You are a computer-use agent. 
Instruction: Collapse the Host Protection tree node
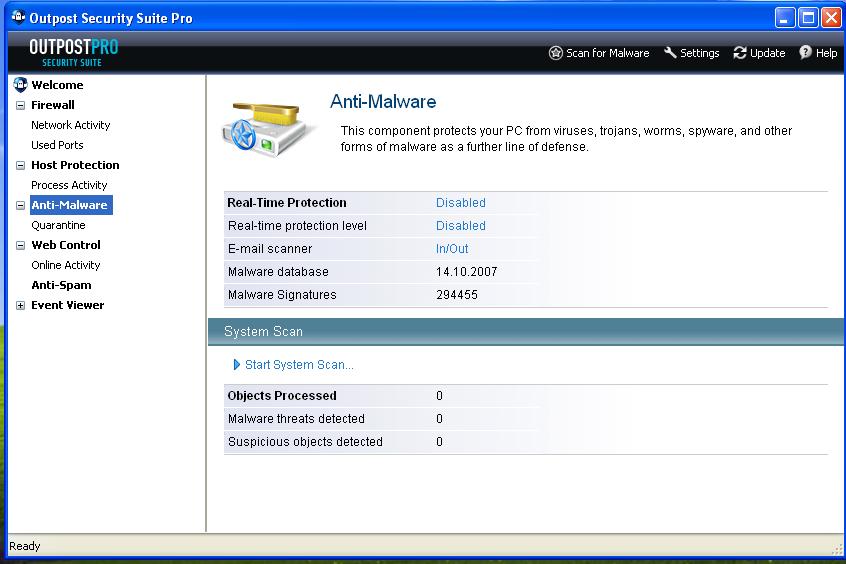[20, 165]
